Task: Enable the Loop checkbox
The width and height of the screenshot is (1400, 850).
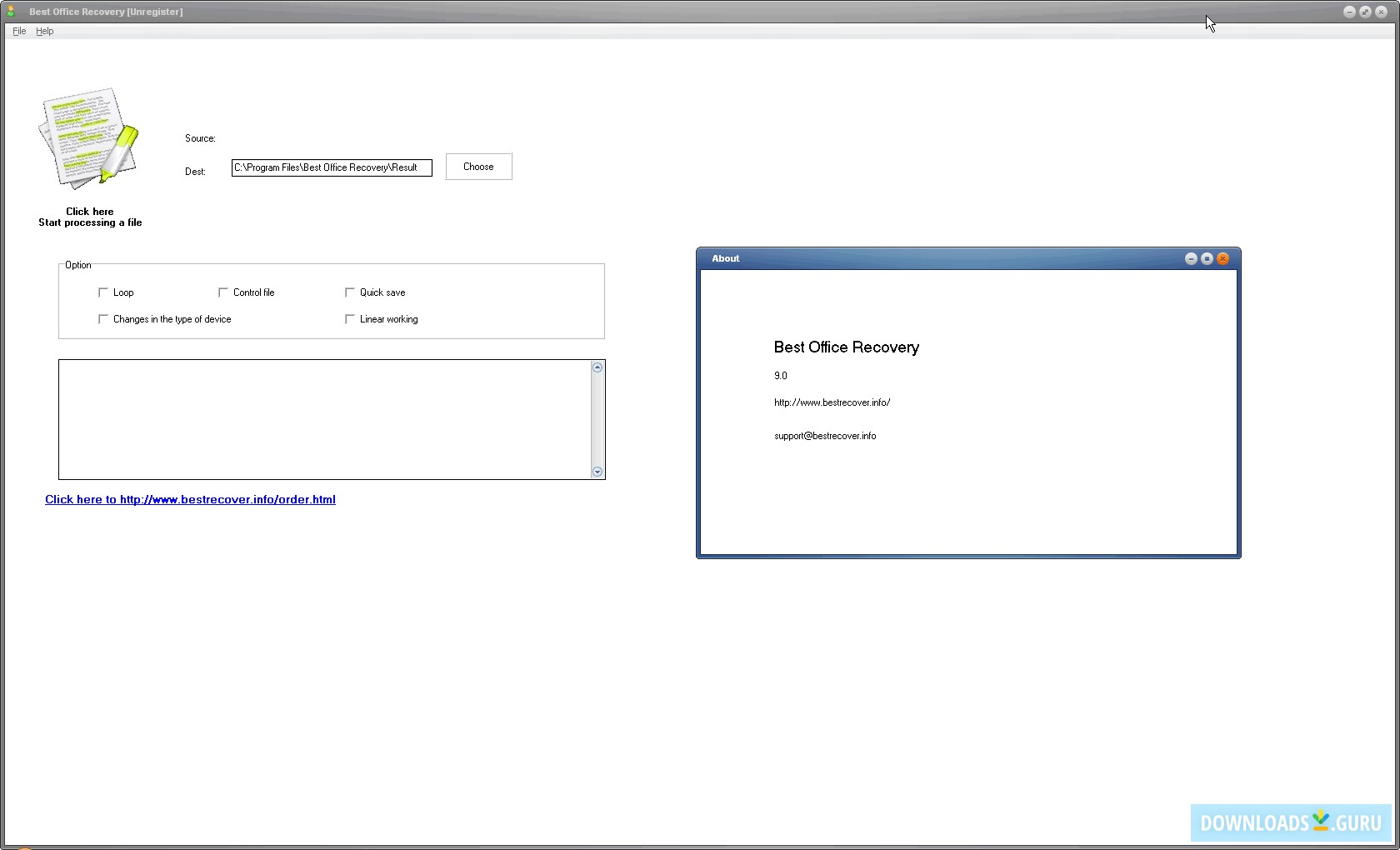Action: point(103,292)
